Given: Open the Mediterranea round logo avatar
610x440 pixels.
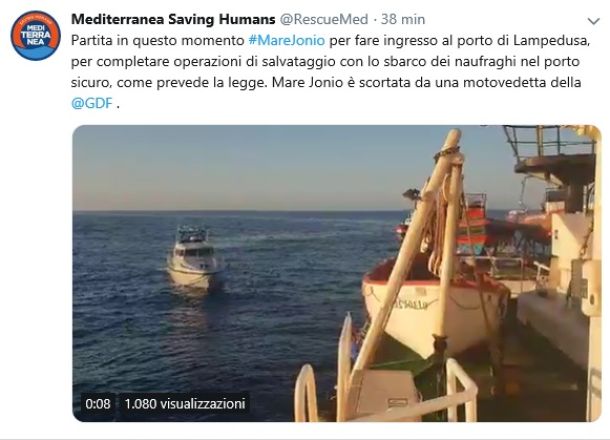Looking at the screenshot, I should point(35,35).
